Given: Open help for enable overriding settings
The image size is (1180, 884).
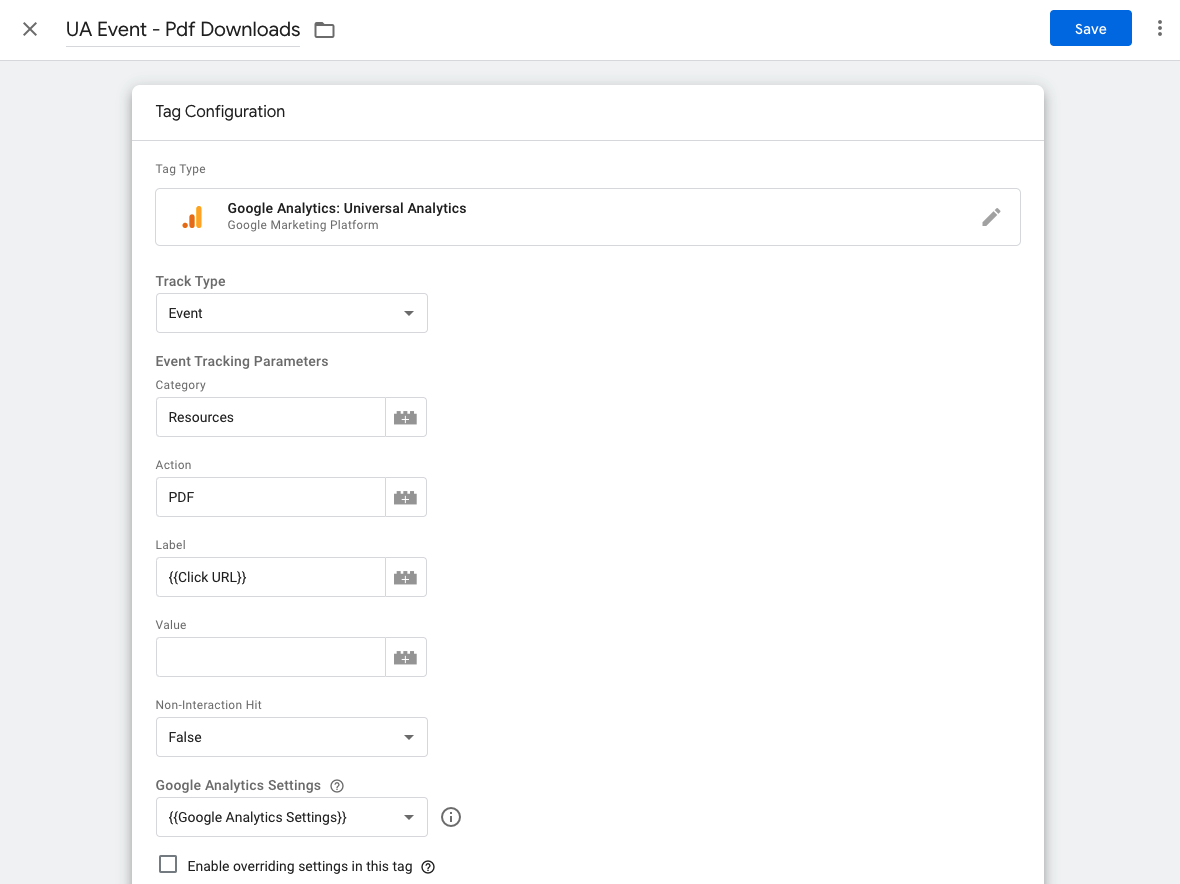Looking at the screenshot, I should pos(428,867).
